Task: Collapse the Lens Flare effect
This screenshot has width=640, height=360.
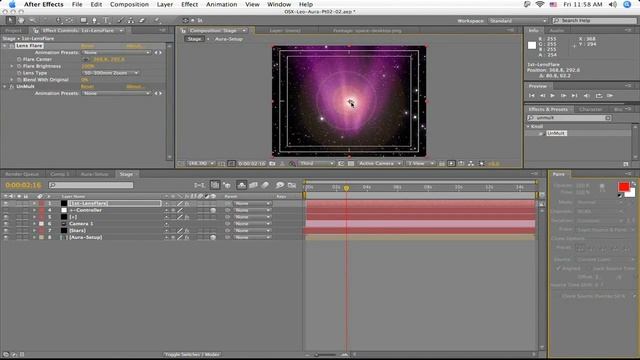Action: (5, 46)
